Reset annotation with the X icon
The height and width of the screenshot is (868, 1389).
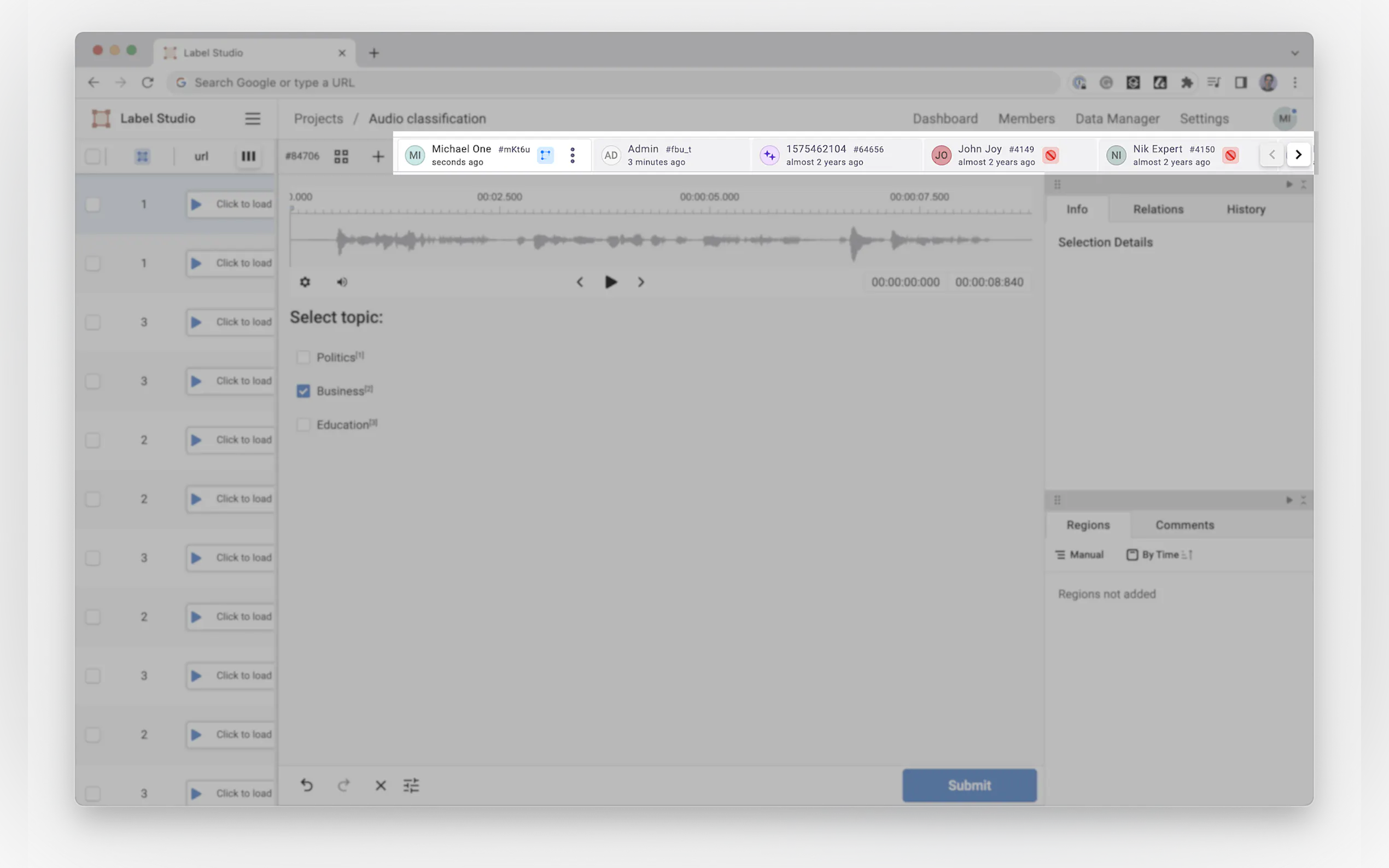pyautogui.click(x=380, y=785)
